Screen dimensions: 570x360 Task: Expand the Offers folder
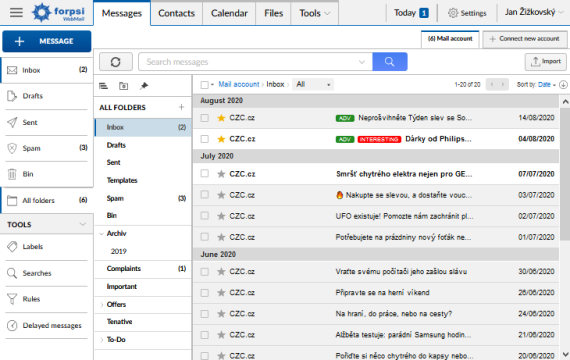pos(102,305)
